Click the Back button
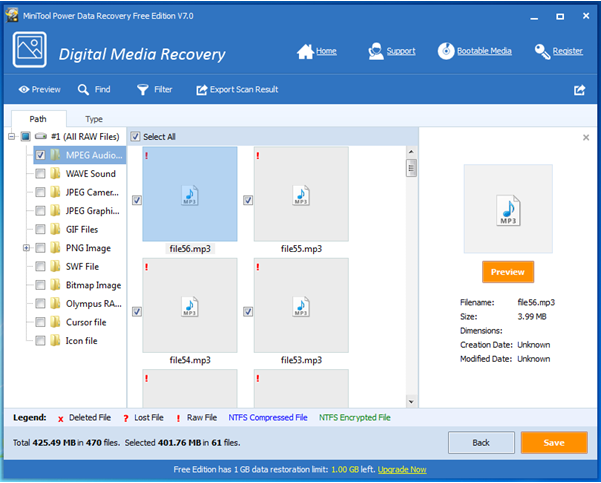The height and width of the screenshot is (483, 601). tap(481, 443)
